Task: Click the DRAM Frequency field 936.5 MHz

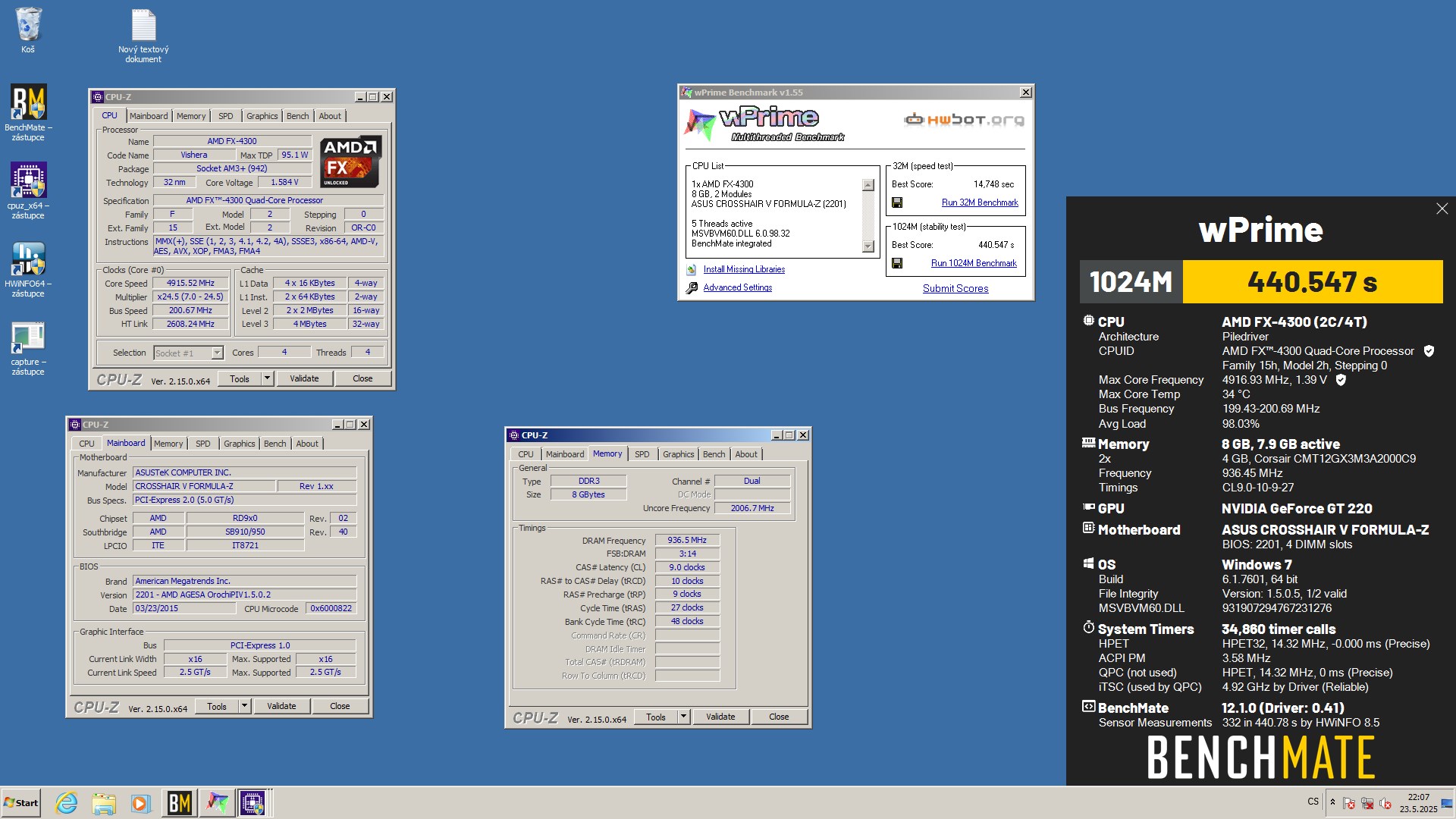Action: click(x=687, y=540)
